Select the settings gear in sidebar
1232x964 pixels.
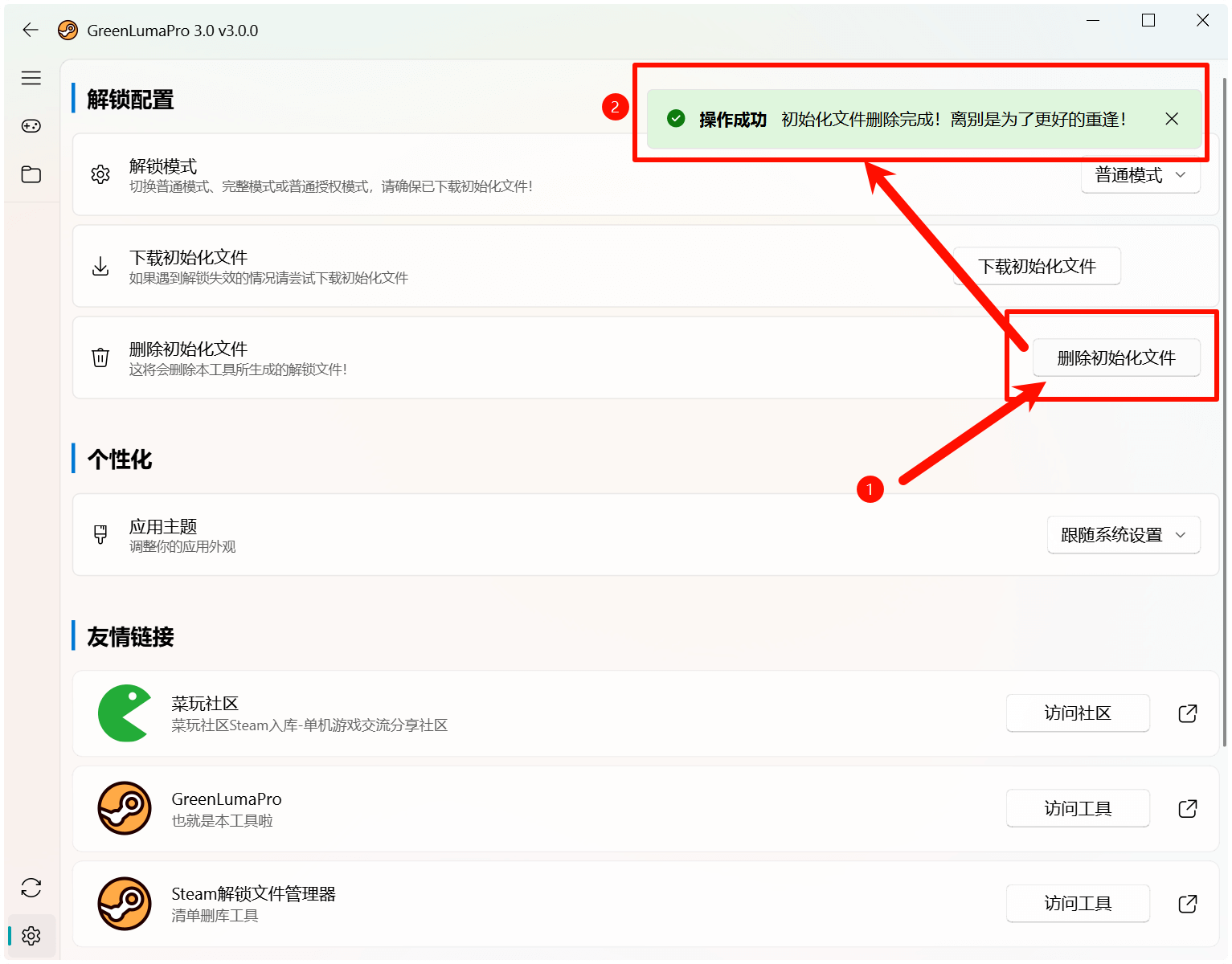point(31,936)
